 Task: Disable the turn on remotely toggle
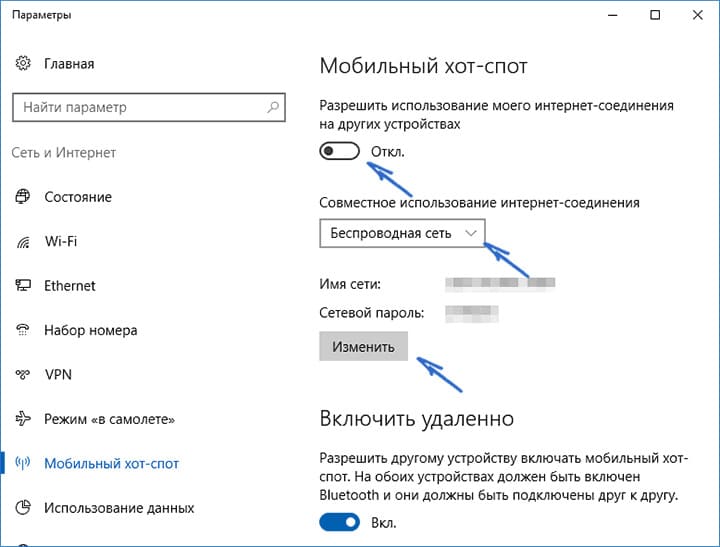point(339,522)
